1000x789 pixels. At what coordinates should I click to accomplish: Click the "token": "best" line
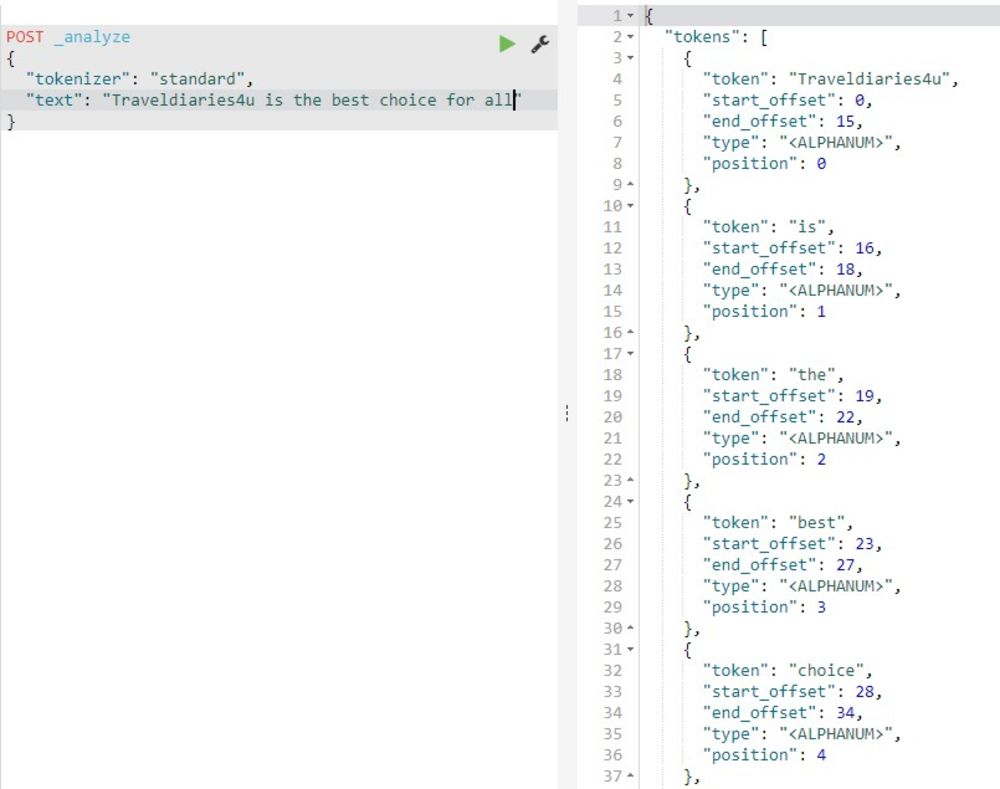click(777, 522)
